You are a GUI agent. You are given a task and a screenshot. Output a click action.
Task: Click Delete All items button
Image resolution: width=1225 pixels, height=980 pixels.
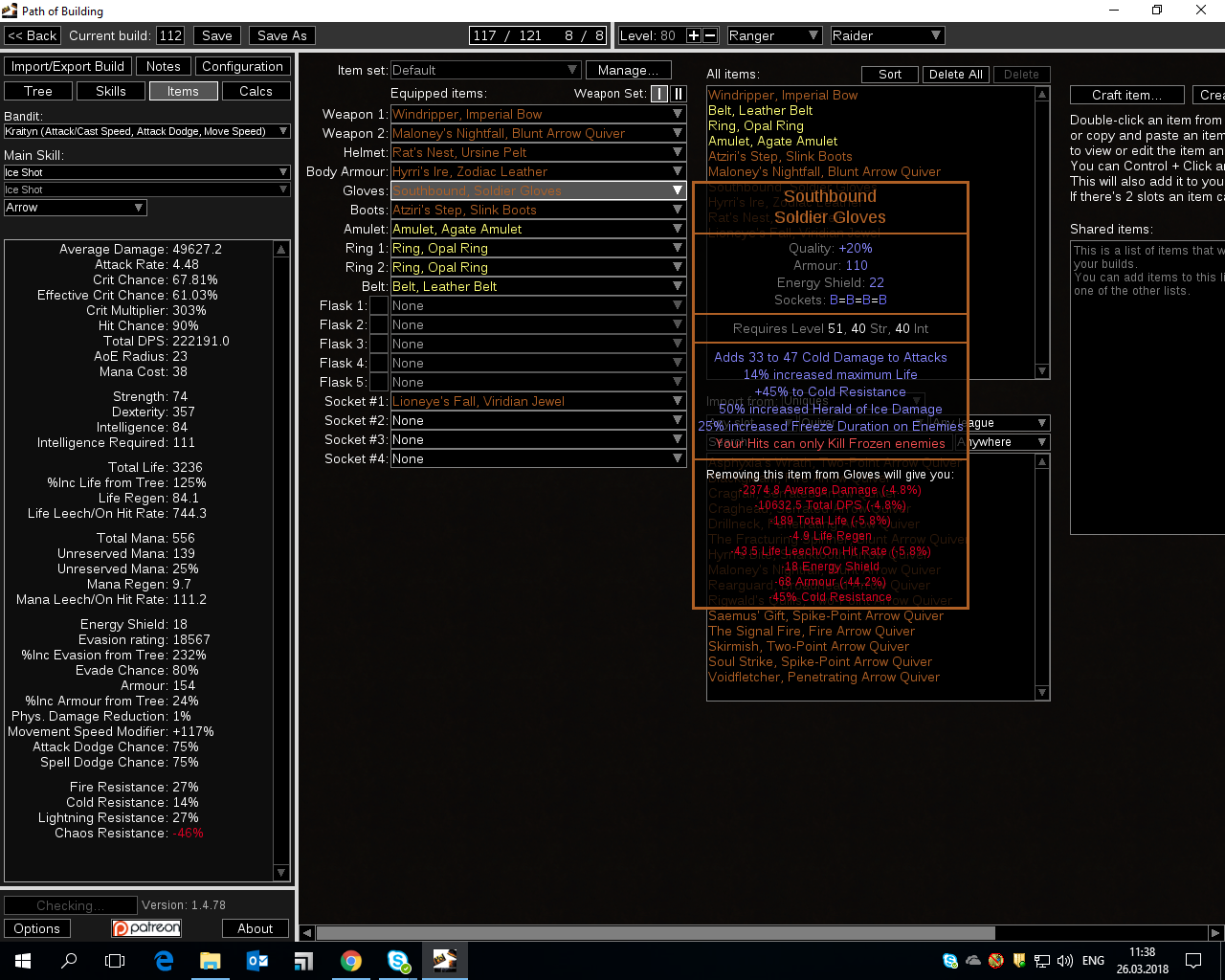(x=956, y=74)
